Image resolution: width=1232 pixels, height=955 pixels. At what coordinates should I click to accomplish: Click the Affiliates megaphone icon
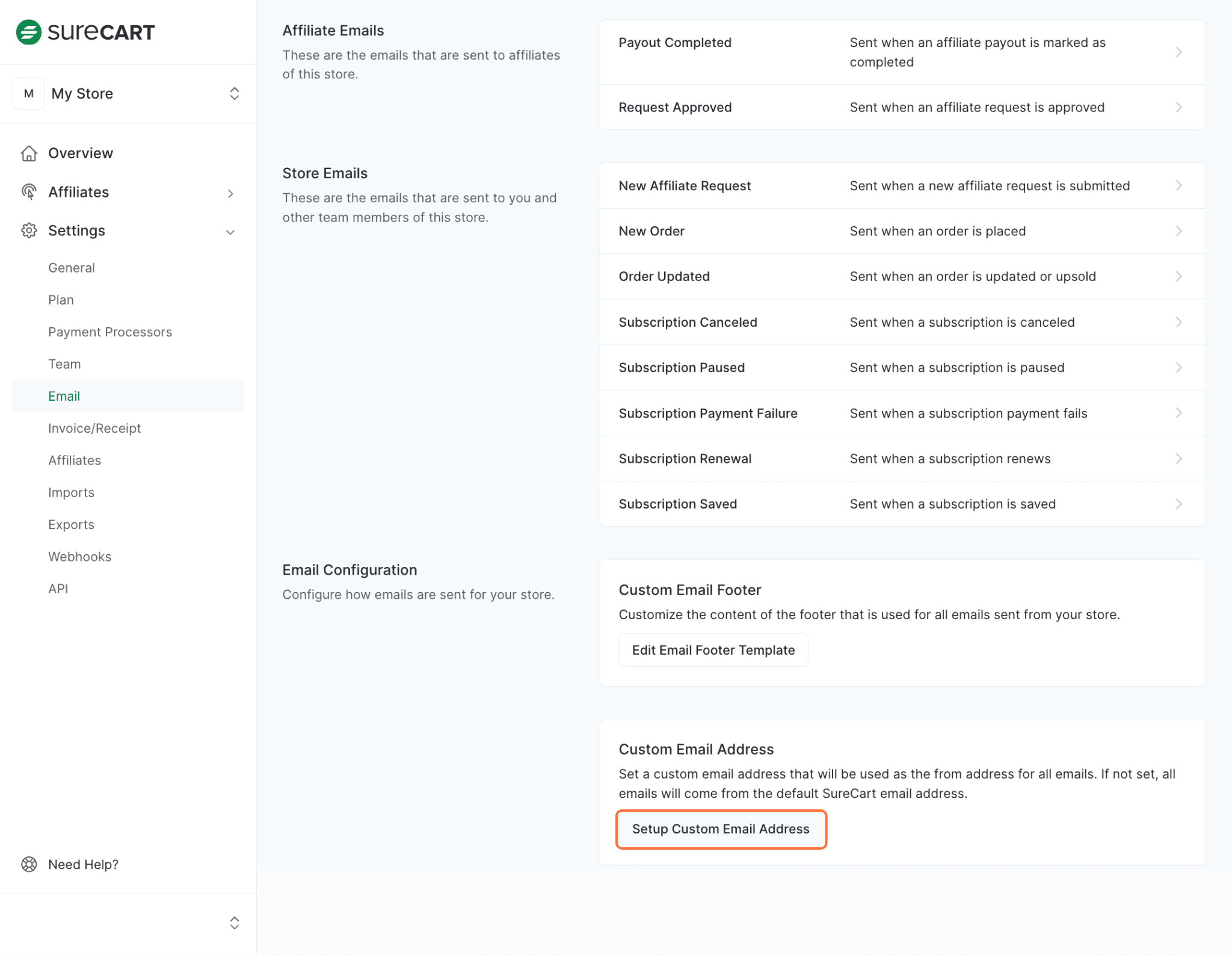coord(29,192)
